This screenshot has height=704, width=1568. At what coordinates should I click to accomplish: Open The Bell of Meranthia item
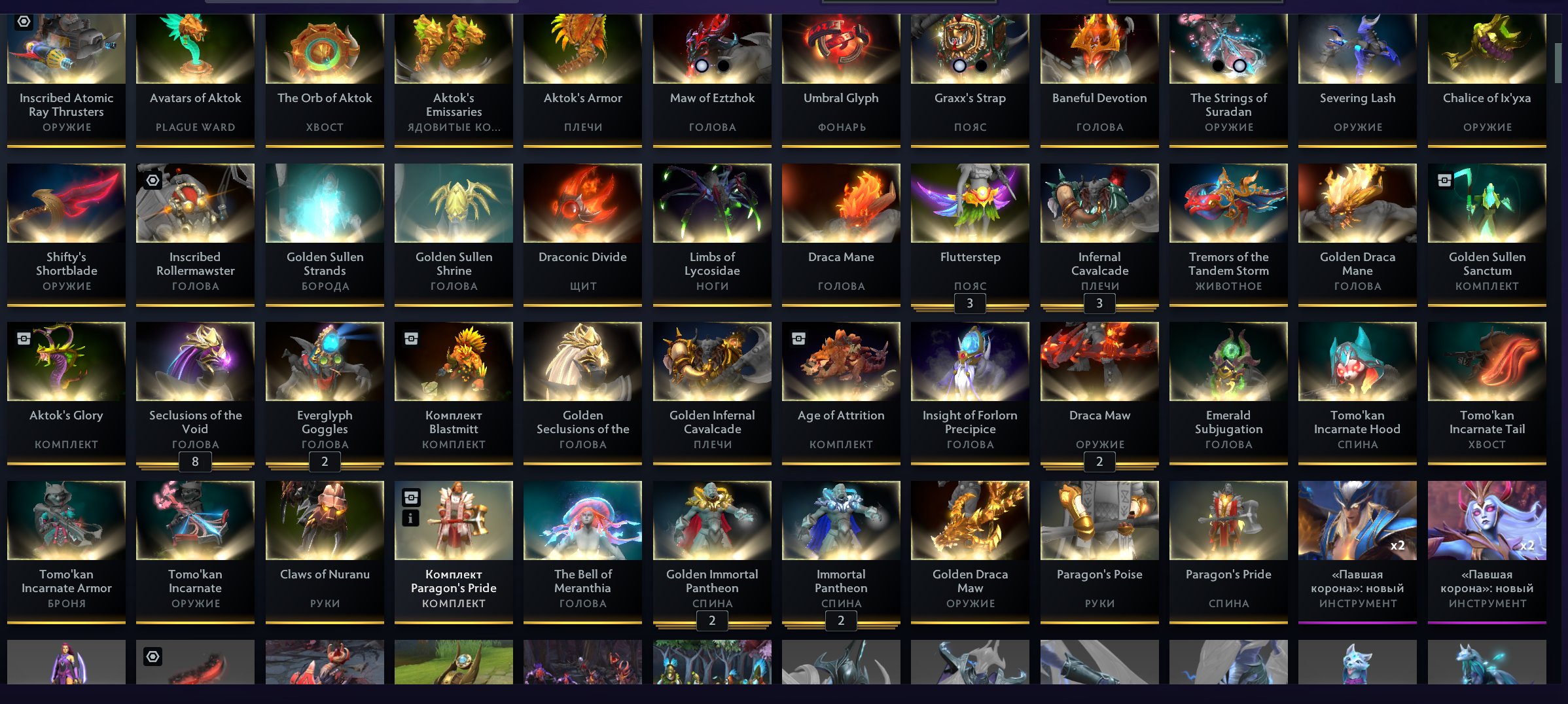582,552
